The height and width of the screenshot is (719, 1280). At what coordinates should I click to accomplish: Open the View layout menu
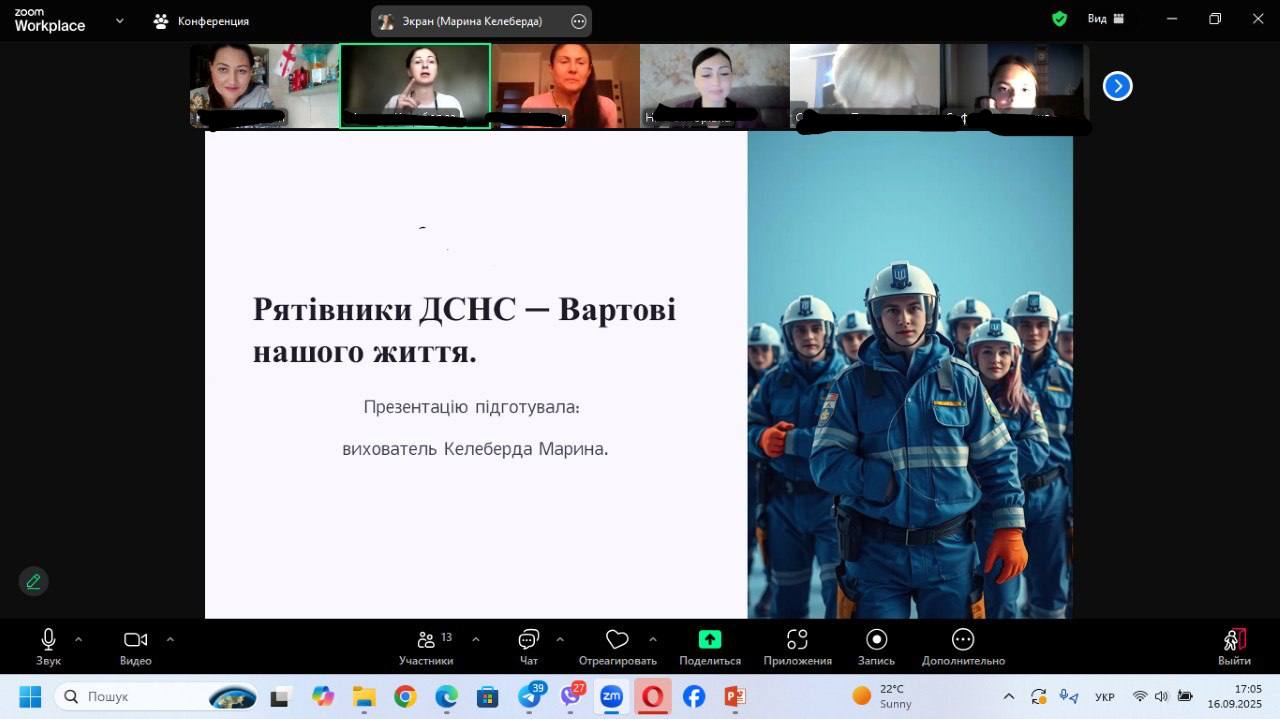(1106, 19)
